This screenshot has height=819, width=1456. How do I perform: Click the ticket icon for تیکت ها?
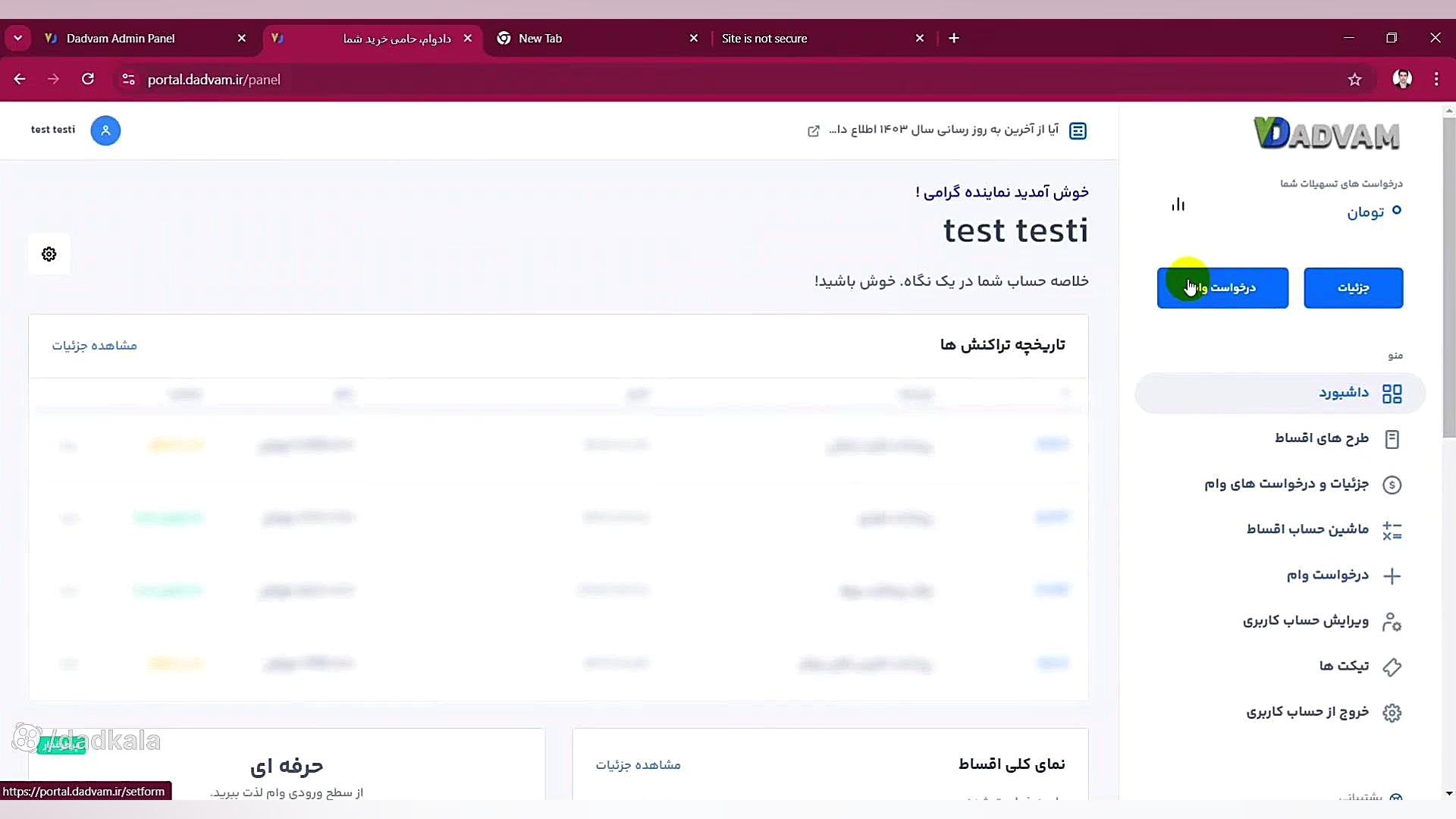[1392, 667]
